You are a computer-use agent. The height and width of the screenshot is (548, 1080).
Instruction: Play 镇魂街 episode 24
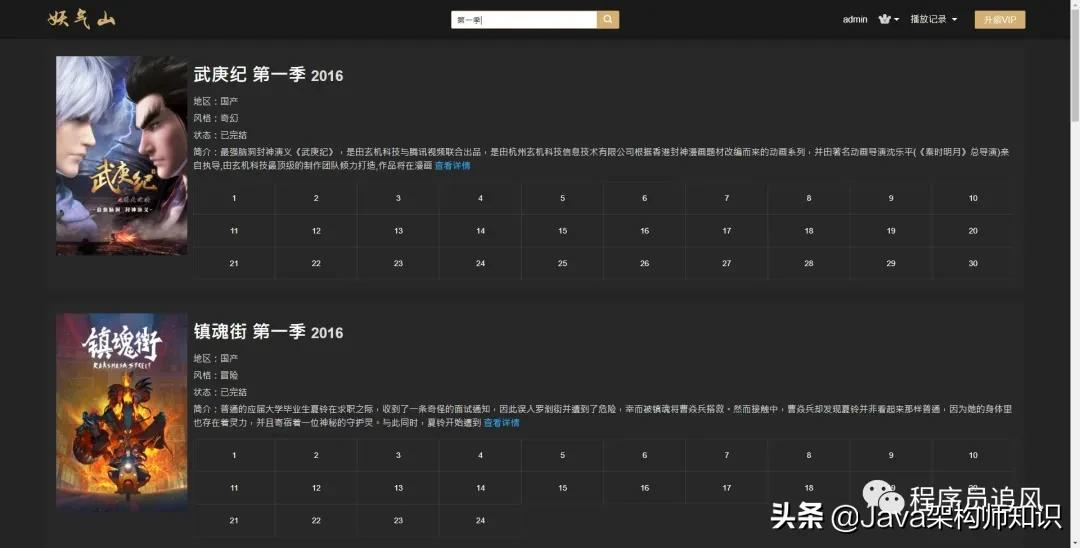coord(480,520)
